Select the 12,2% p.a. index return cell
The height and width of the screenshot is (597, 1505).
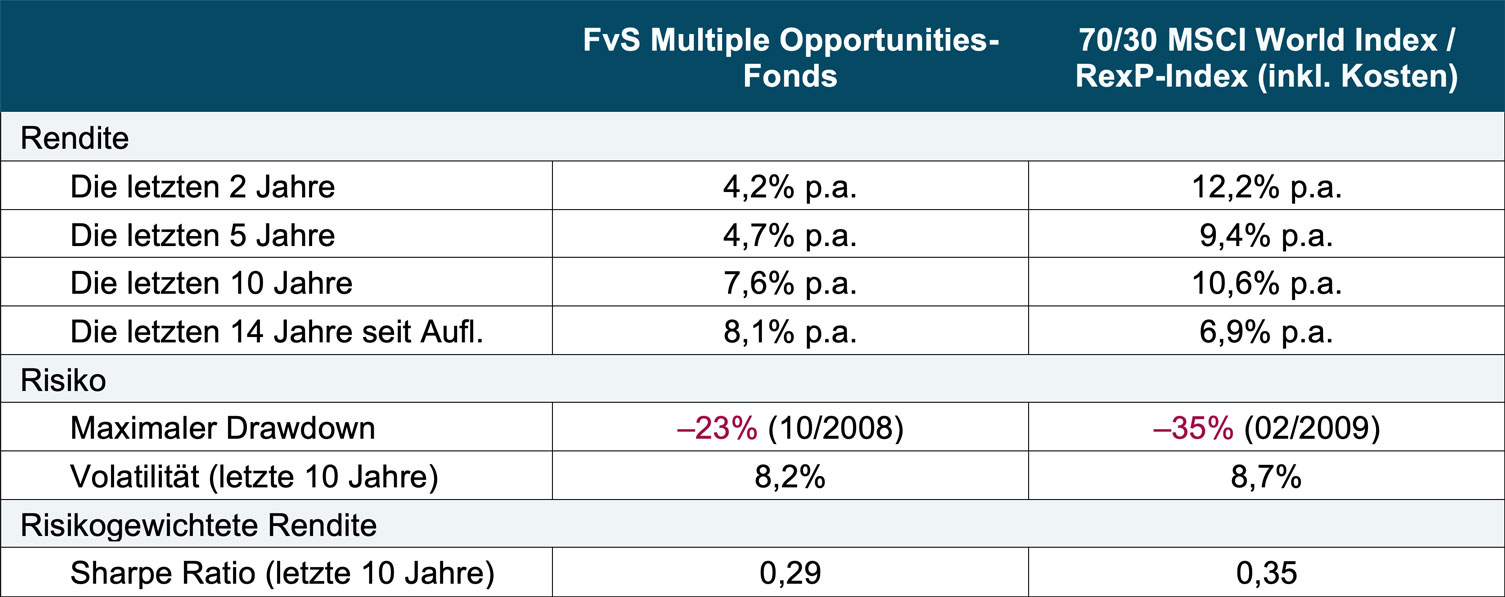pyautogui.click(x=1266, y=187)
